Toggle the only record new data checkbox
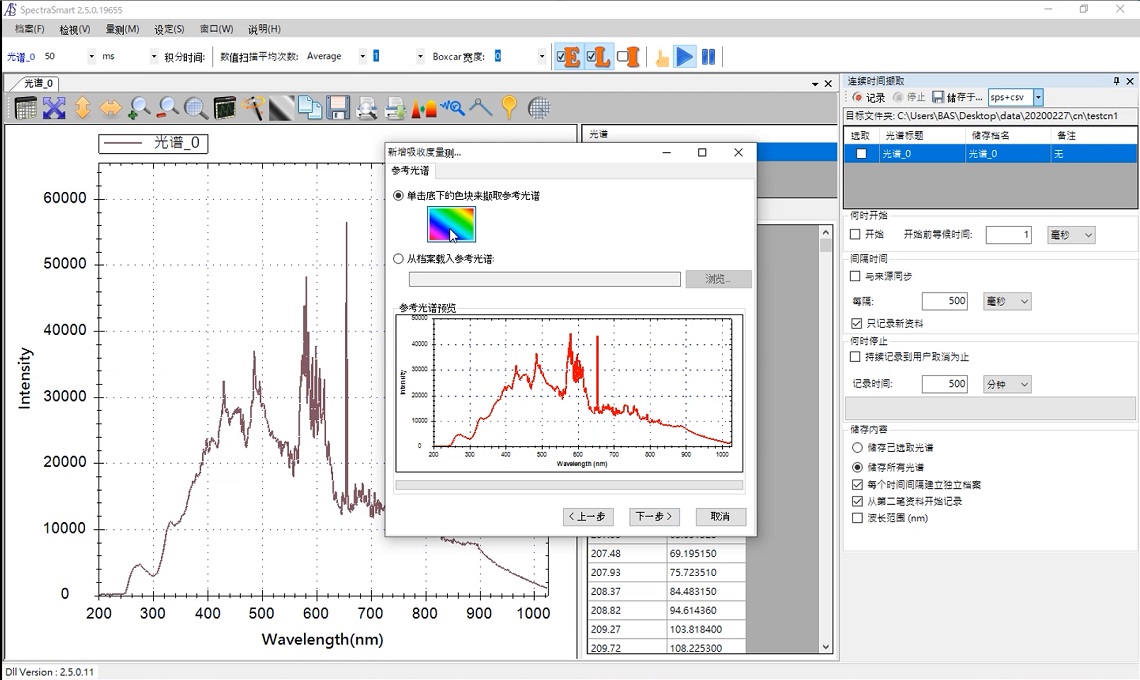Image resolution: width=1140 pixels, height=680 pixels. click(856, 323)
